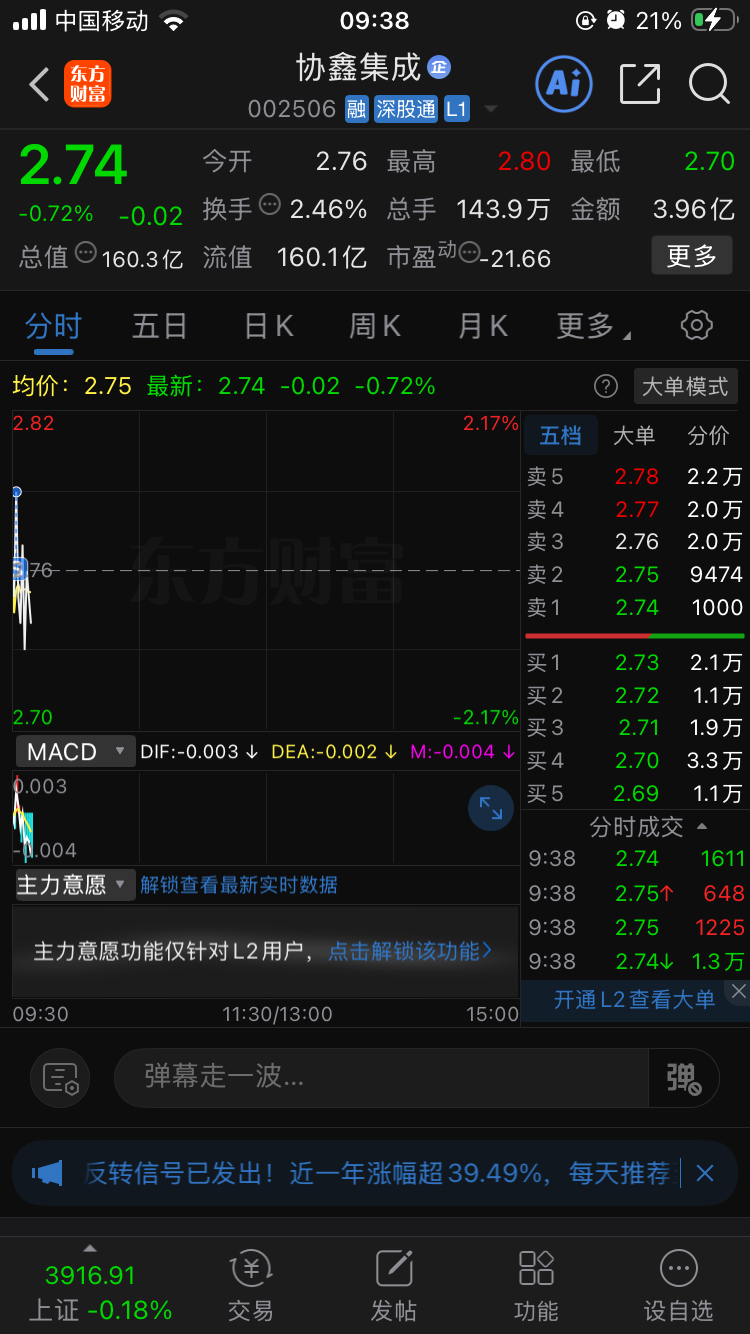Tap the large 2.74 current price

coord(74,165)
